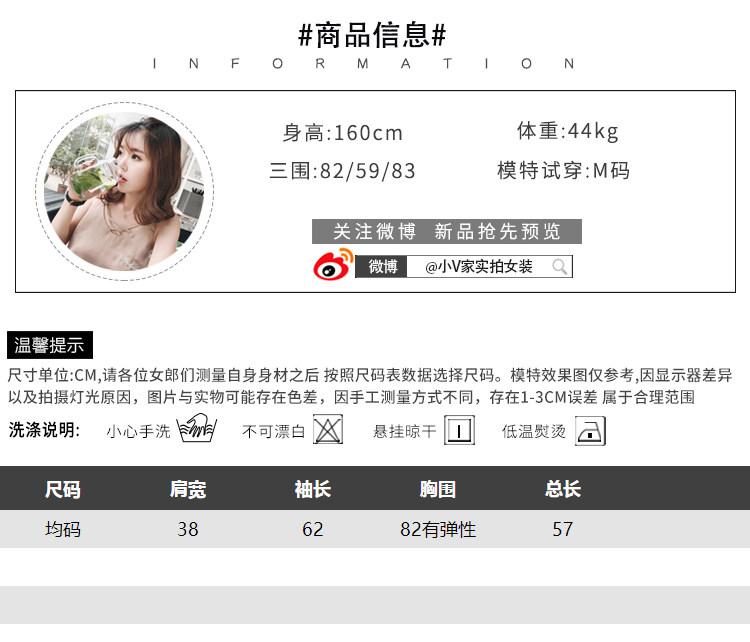Viewport: 750px width, 642px height.
Task: Select the 袖长 column header
Action: pyautogui.click(x=313, y=489)
